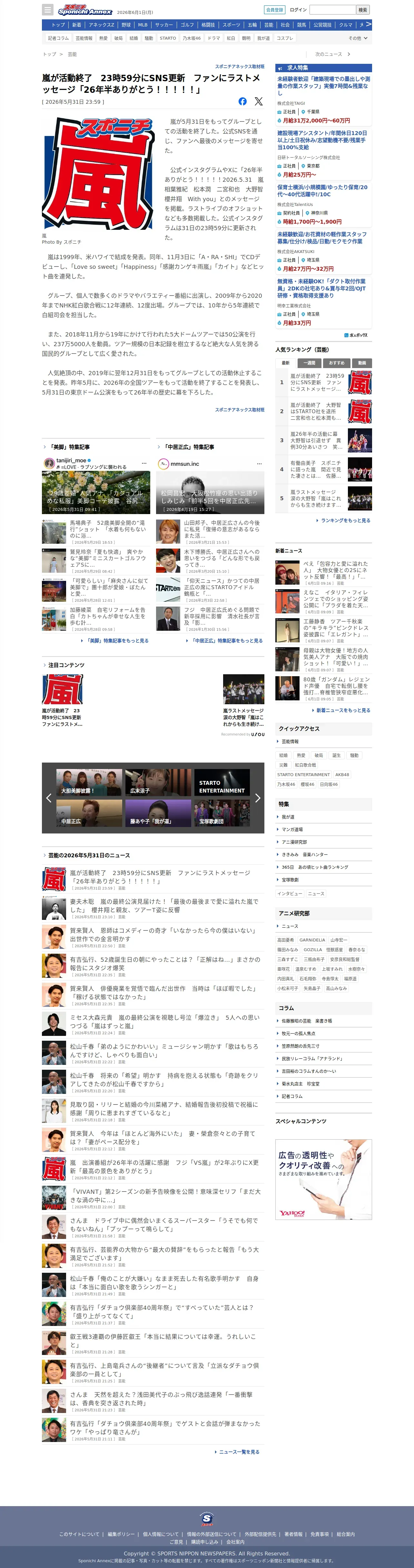Viewport: 414px width, 1568px height.
Task: Select 記者コラム in the sub-navigation
Action: click(x=58, y=38)
